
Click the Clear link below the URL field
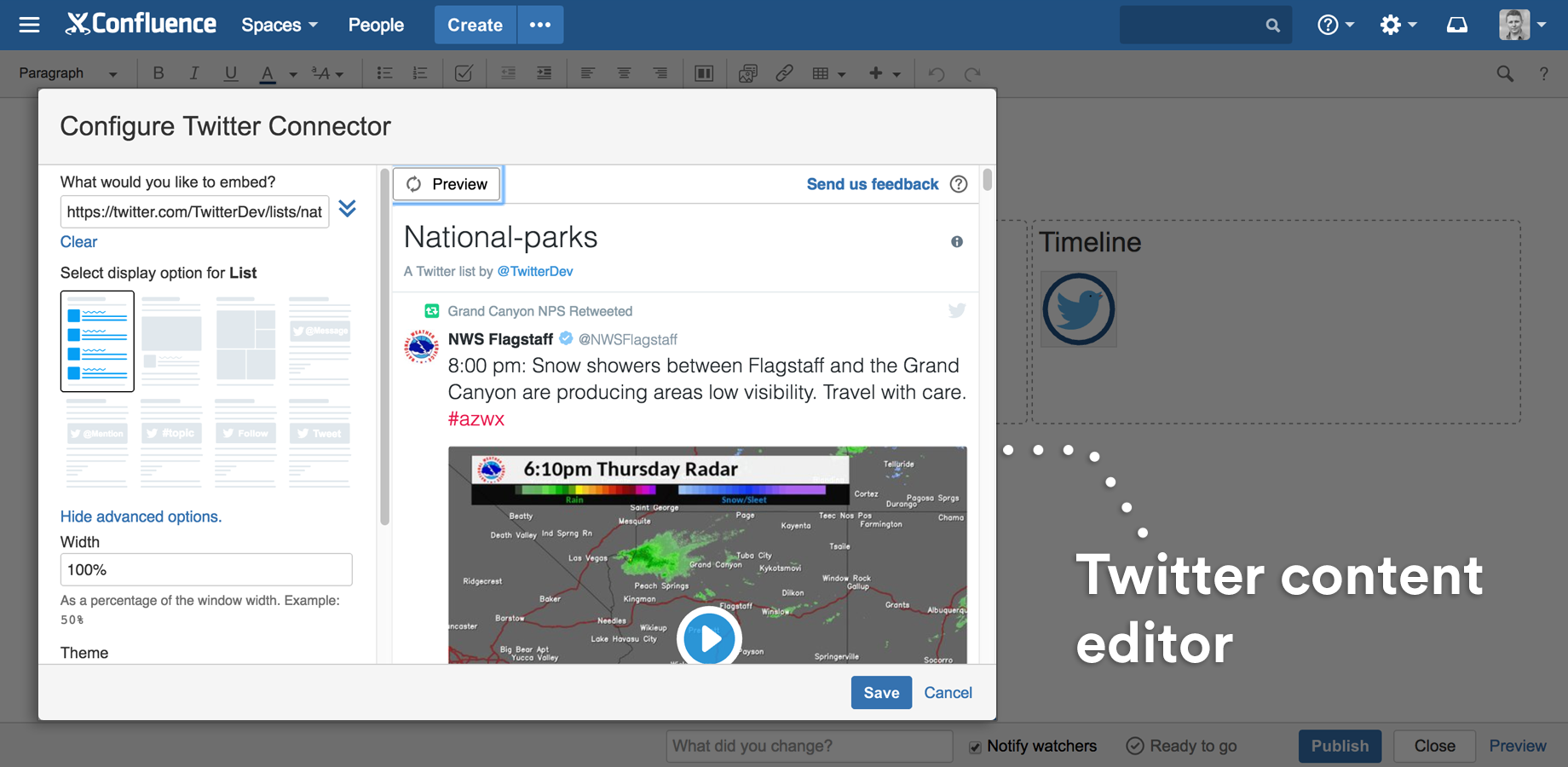(x=78, y=242)
